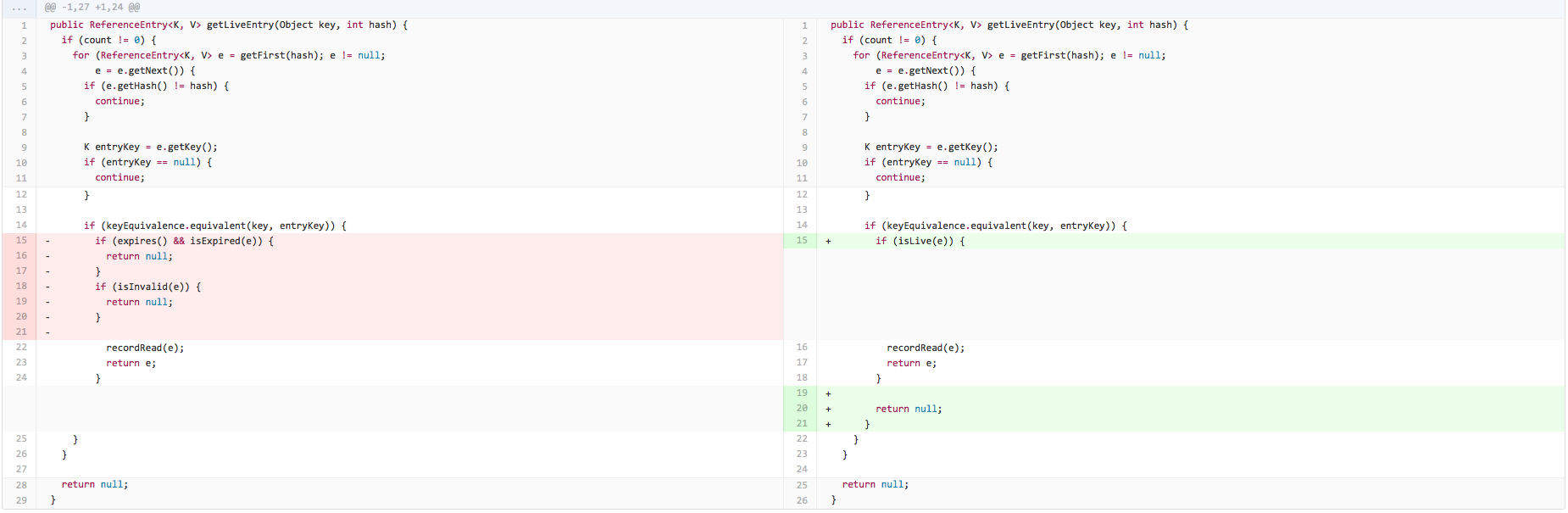
Task: Click K entryKey assignment in left pane
Action: [150, 148]
